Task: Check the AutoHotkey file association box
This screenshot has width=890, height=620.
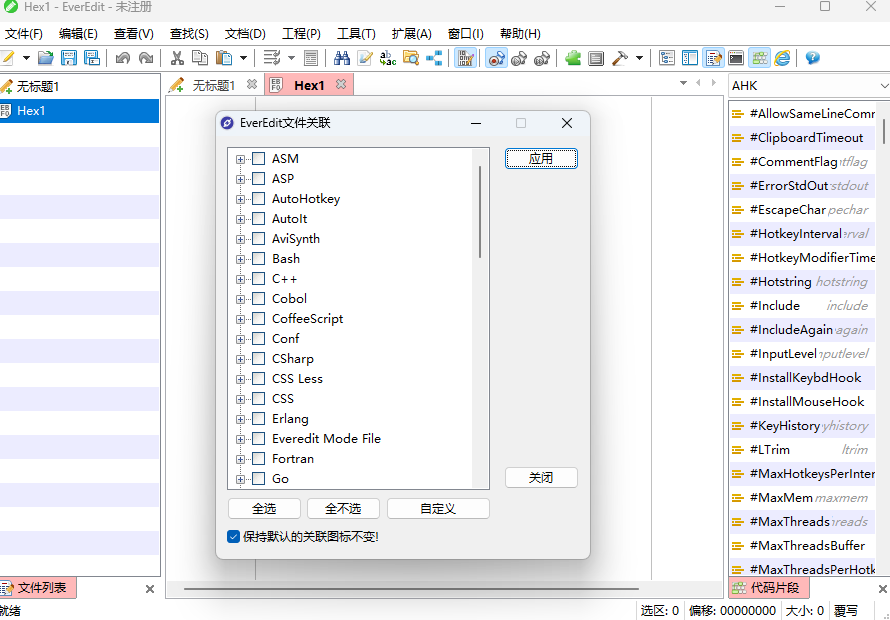Action: (x=259, y=199)
